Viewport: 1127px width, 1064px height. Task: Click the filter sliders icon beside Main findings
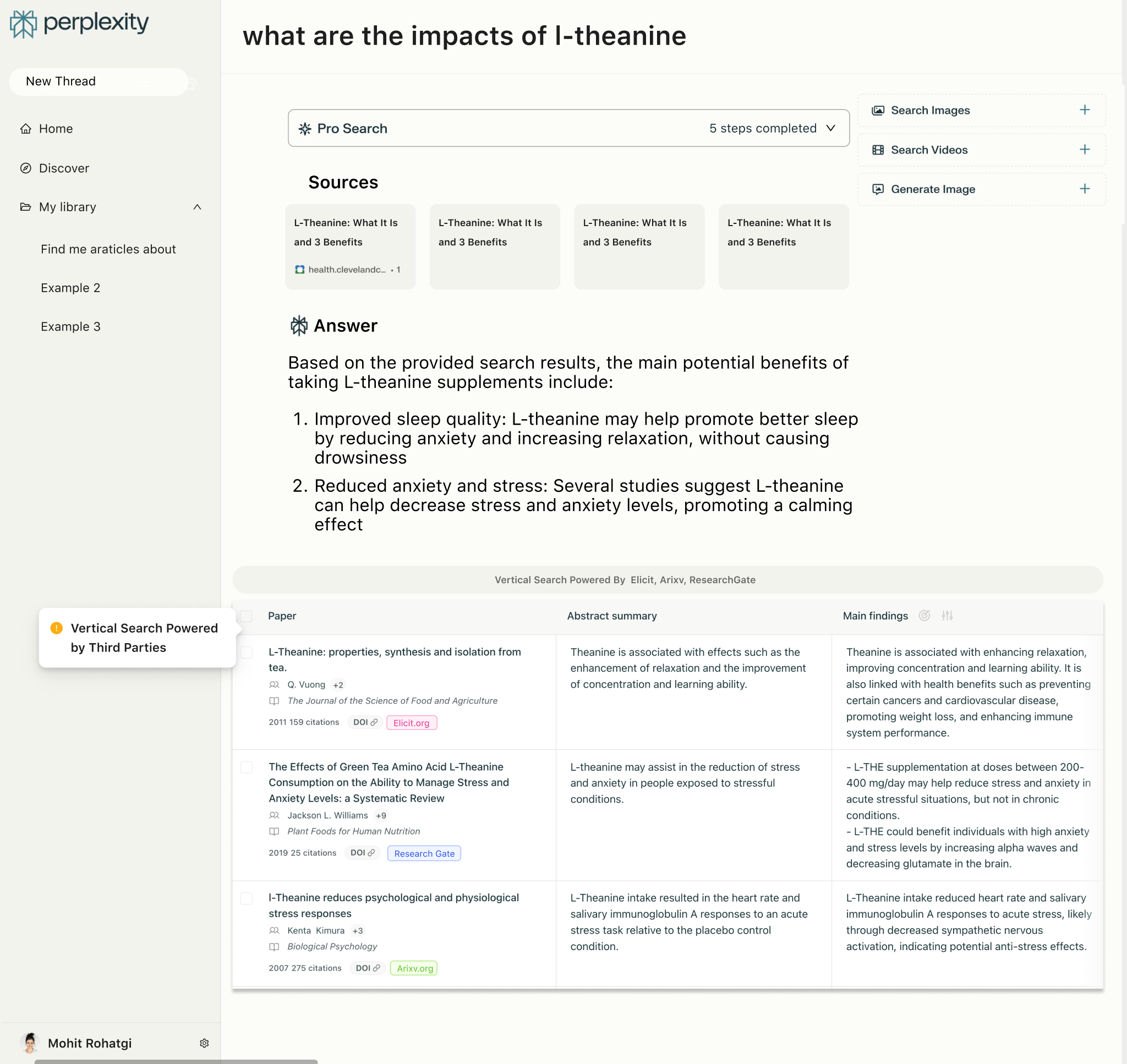tap(947, 616)
